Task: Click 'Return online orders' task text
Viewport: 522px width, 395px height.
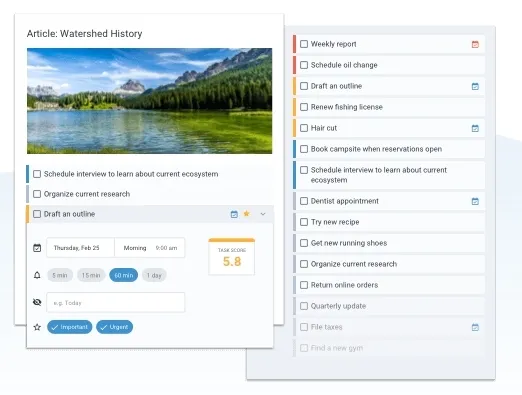Action: (344, 285)
